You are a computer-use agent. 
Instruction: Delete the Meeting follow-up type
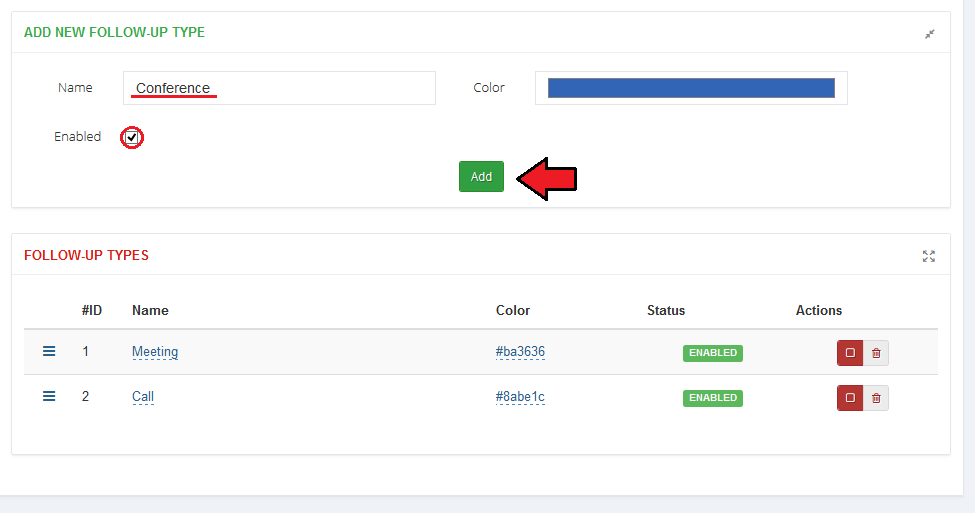pyautogui.click(x=876, y=353)
